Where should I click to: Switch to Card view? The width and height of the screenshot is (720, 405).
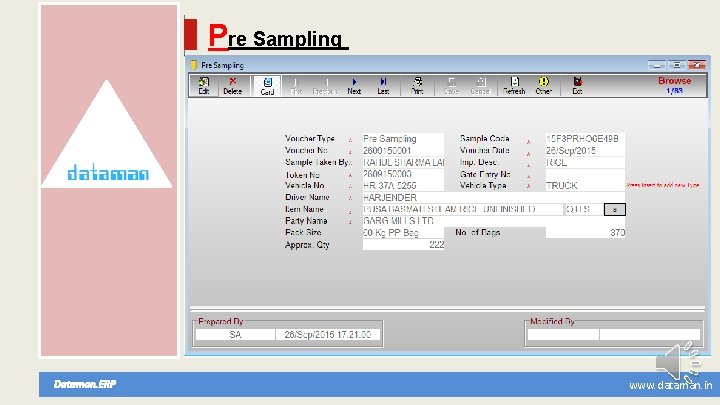267,86
